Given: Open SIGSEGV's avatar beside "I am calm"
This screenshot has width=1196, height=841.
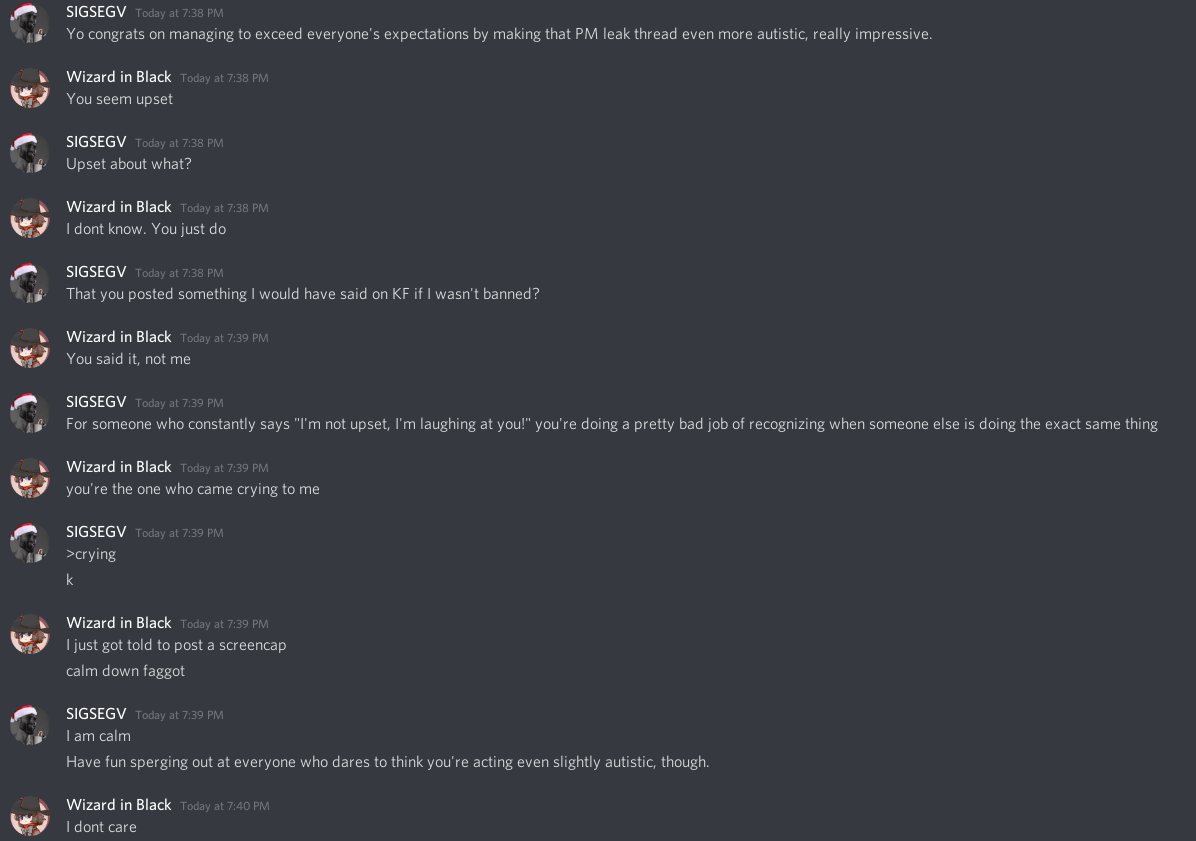Looking at the screenshot, I should 30,725.
